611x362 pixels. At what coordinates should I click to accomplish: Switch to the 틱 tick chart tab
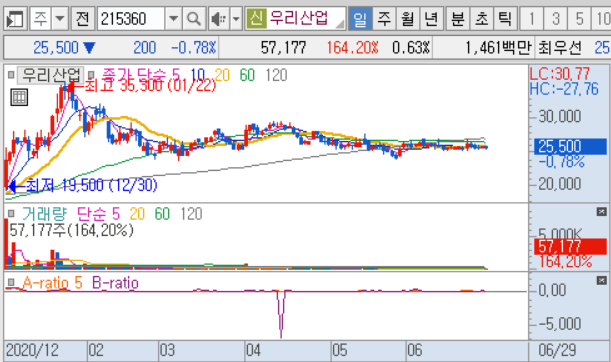click(505, 18)
